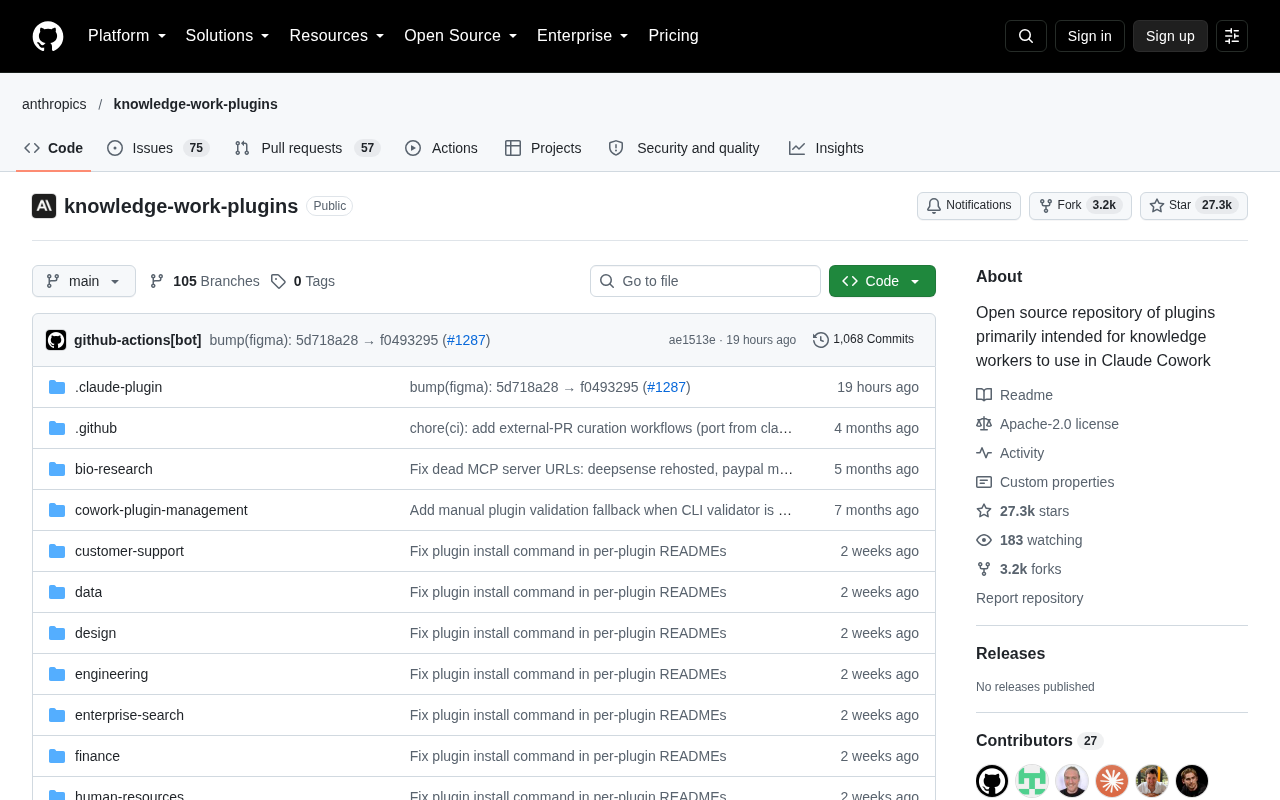Expand the Platform menu in header

coord(127,36)
